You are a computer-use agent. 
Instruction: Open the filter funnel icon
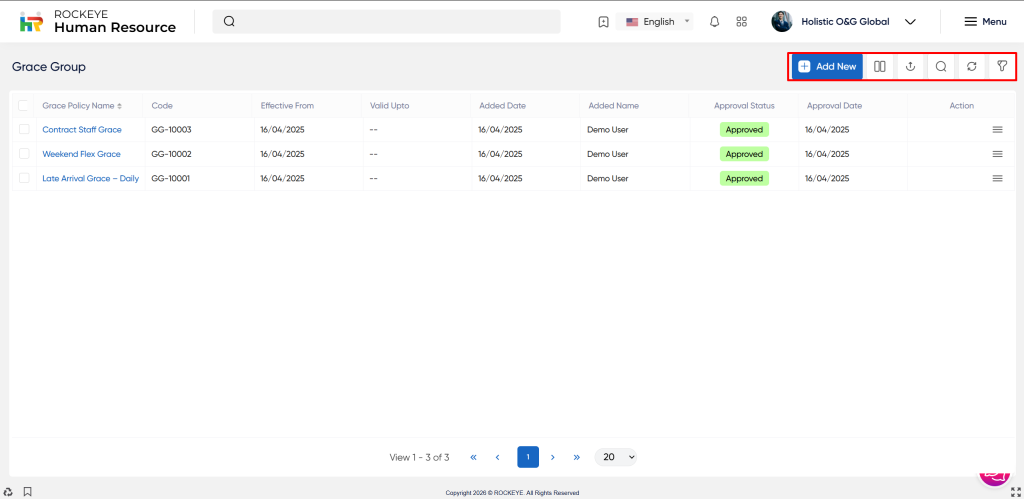click(1001, 67)
